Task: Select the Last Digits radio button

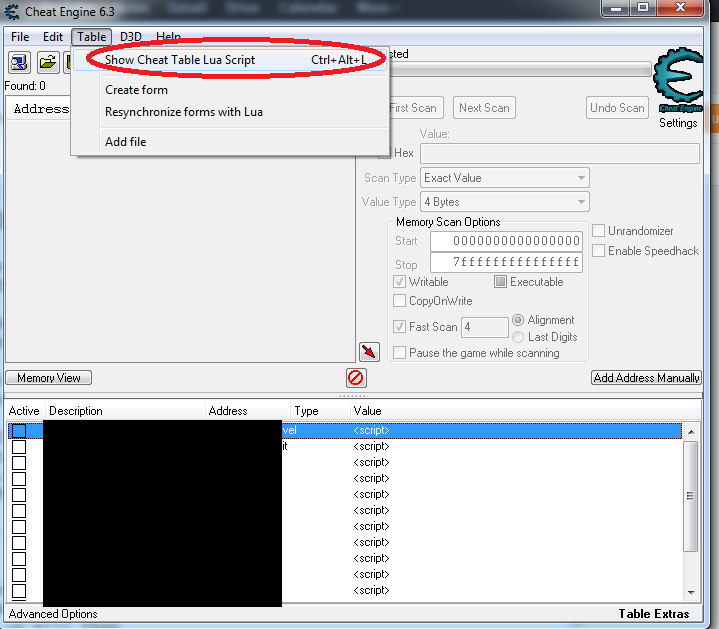Action: coord(518,337)
